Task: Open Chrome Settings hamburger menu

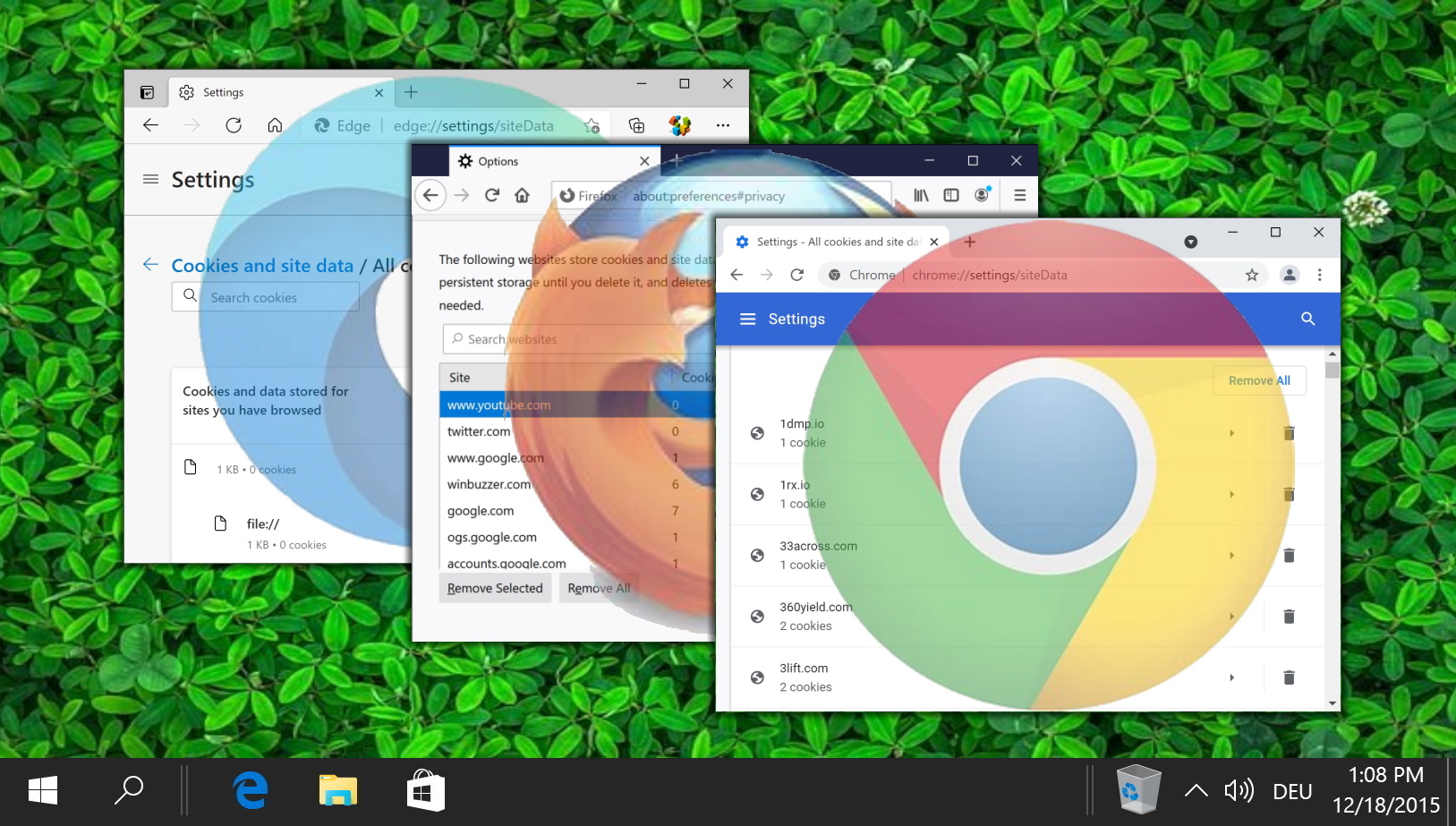Action: point(748,319)
